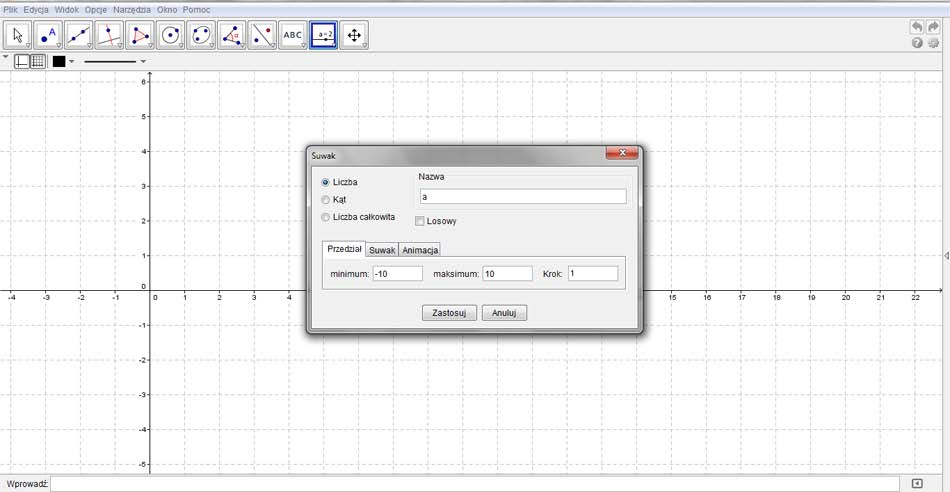Select the Move graphics view tool
Image resolution: width=950 pixels, height=492 pixels.
(x=354, y=35)
